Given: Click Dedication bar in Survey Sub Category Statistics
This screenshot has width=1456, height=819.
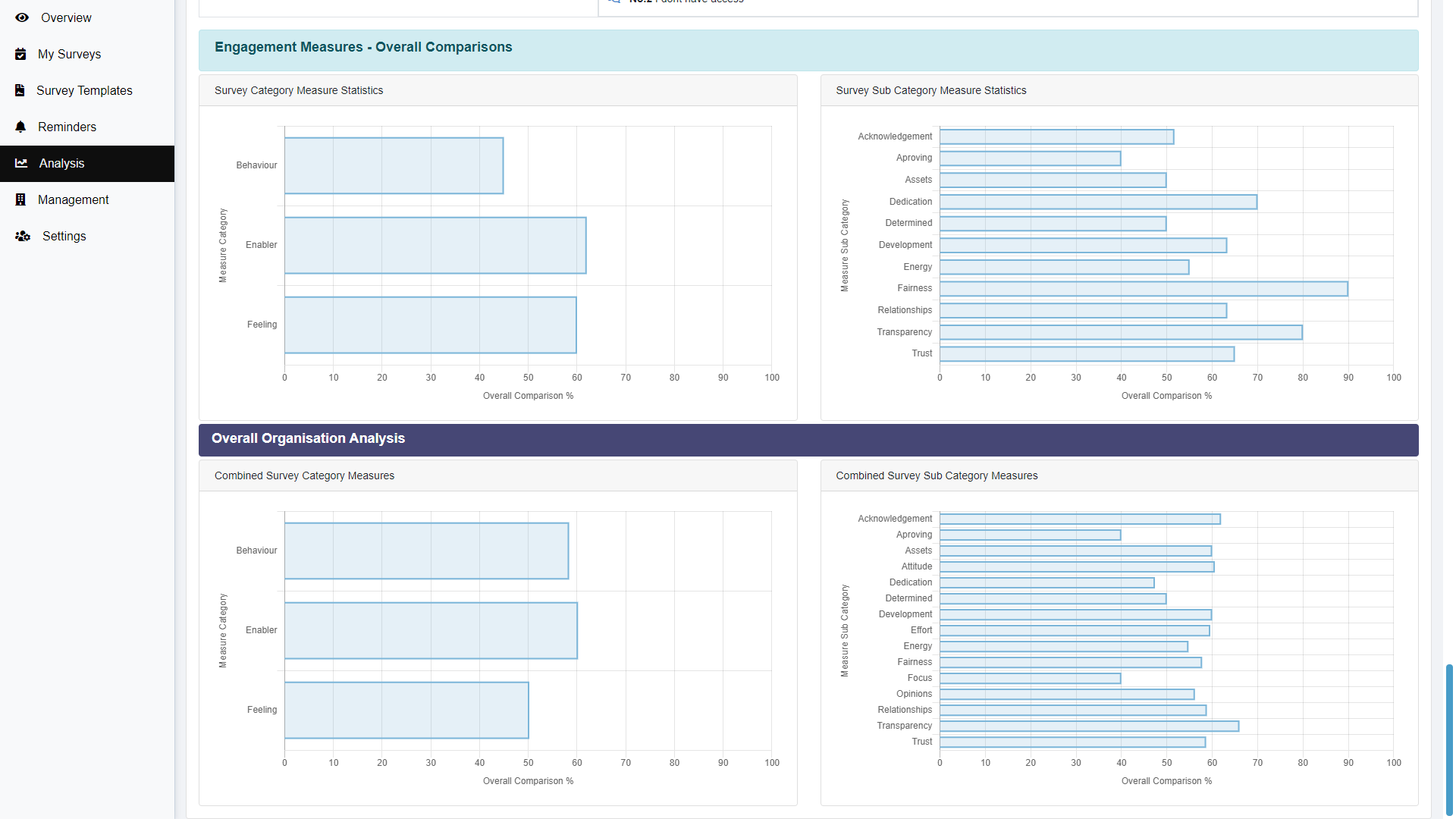Looking at the screenshot, I should coord(1098,202).
